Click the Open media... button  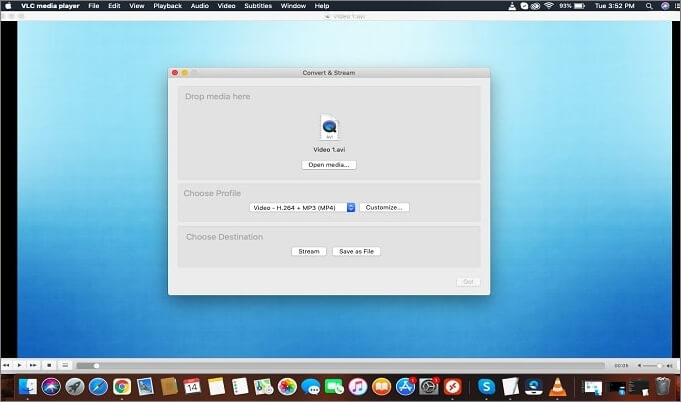tap(329, 165)
